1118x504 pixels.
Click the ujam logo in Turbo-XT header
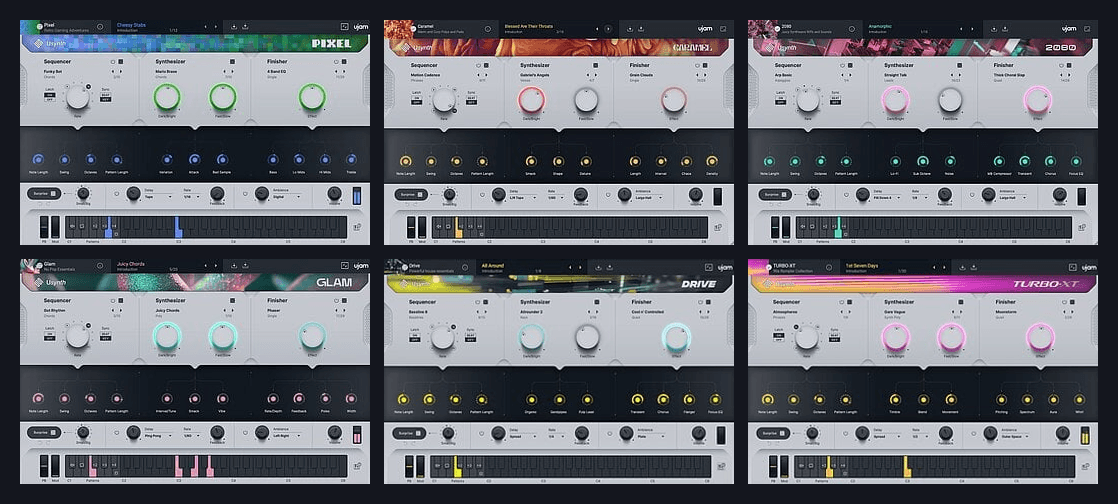click(1089, 267)
